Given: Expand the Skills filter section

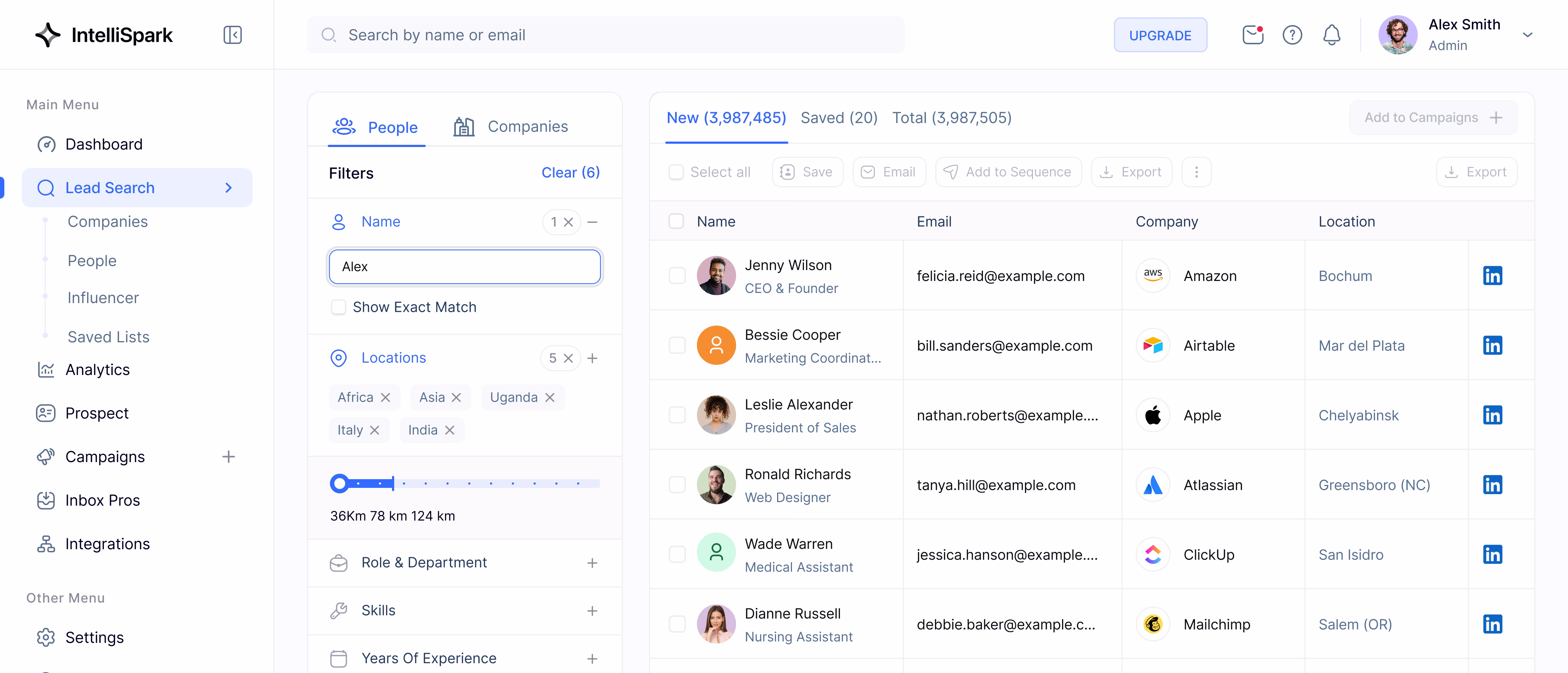Looking at the screenshot, I should point(592,611).
